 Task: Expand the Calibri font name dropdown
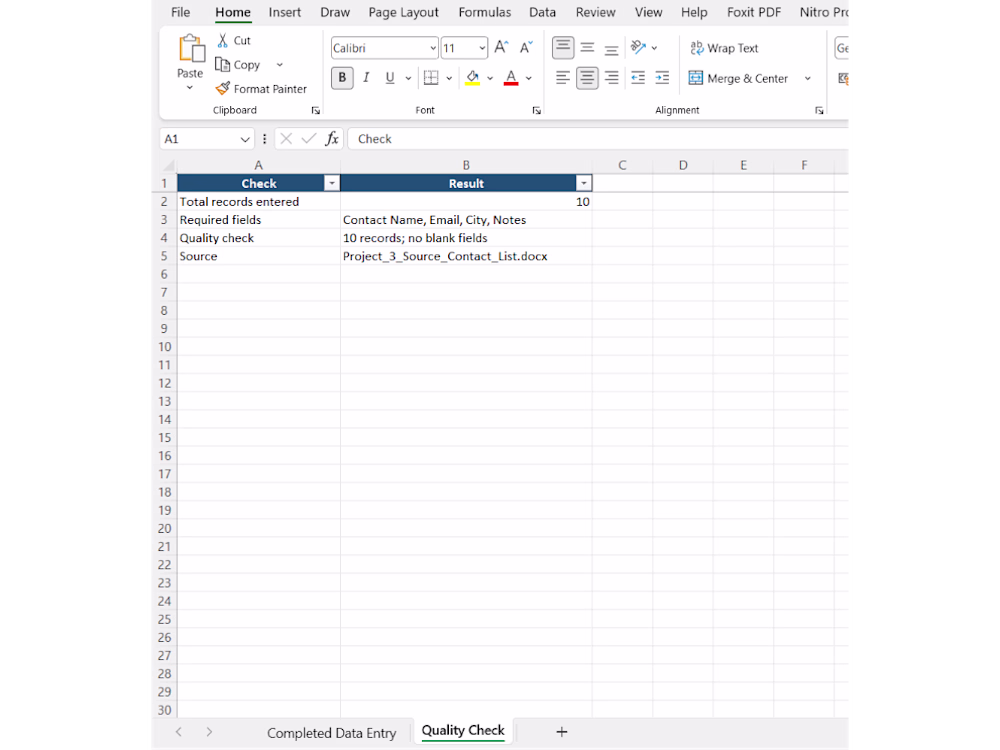click(432, 48)
